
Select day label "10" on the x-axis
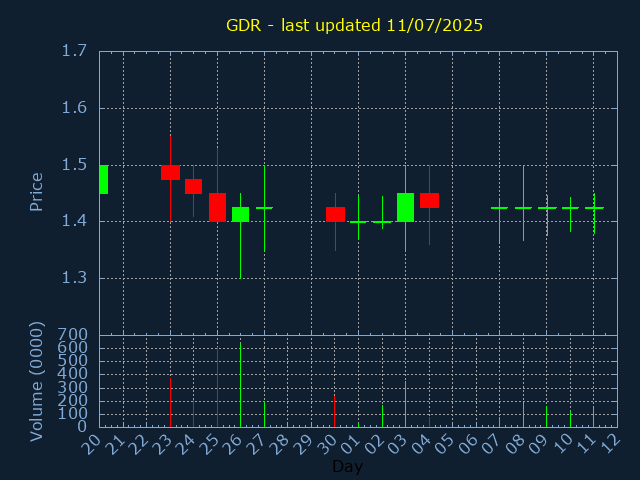point(562,444)
